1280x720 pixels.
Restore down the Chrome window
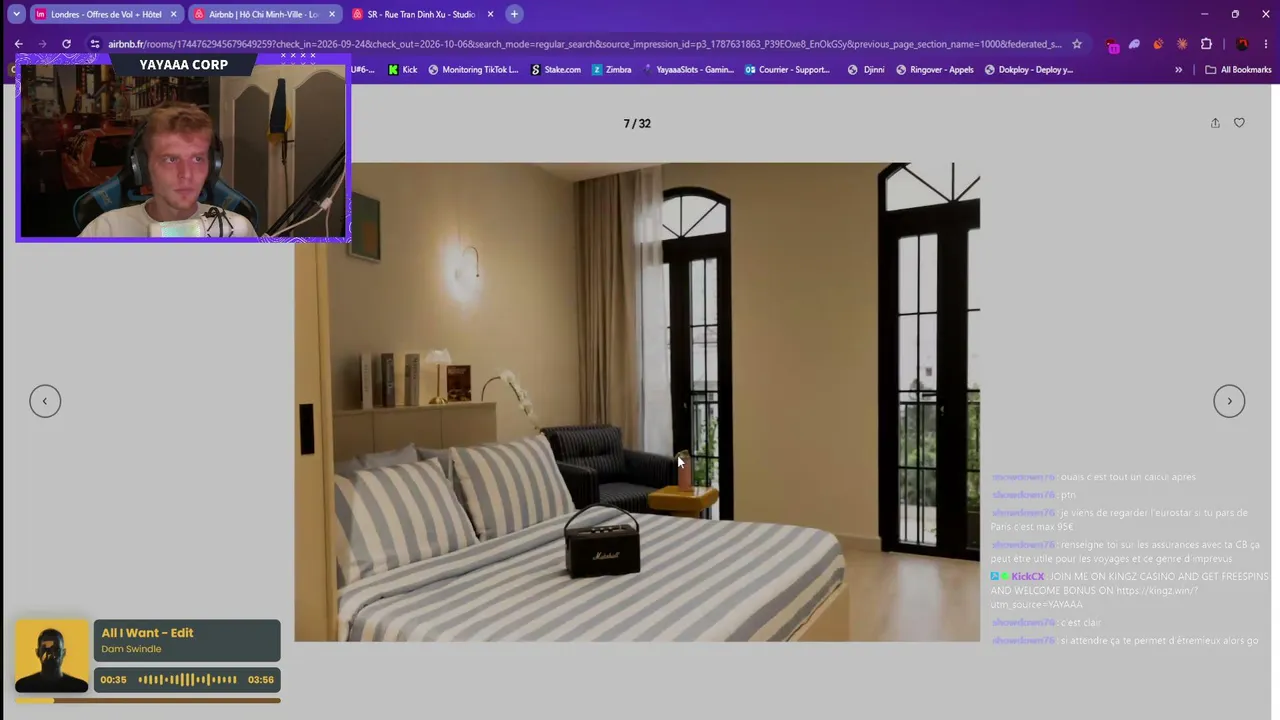click(1235, 14)
